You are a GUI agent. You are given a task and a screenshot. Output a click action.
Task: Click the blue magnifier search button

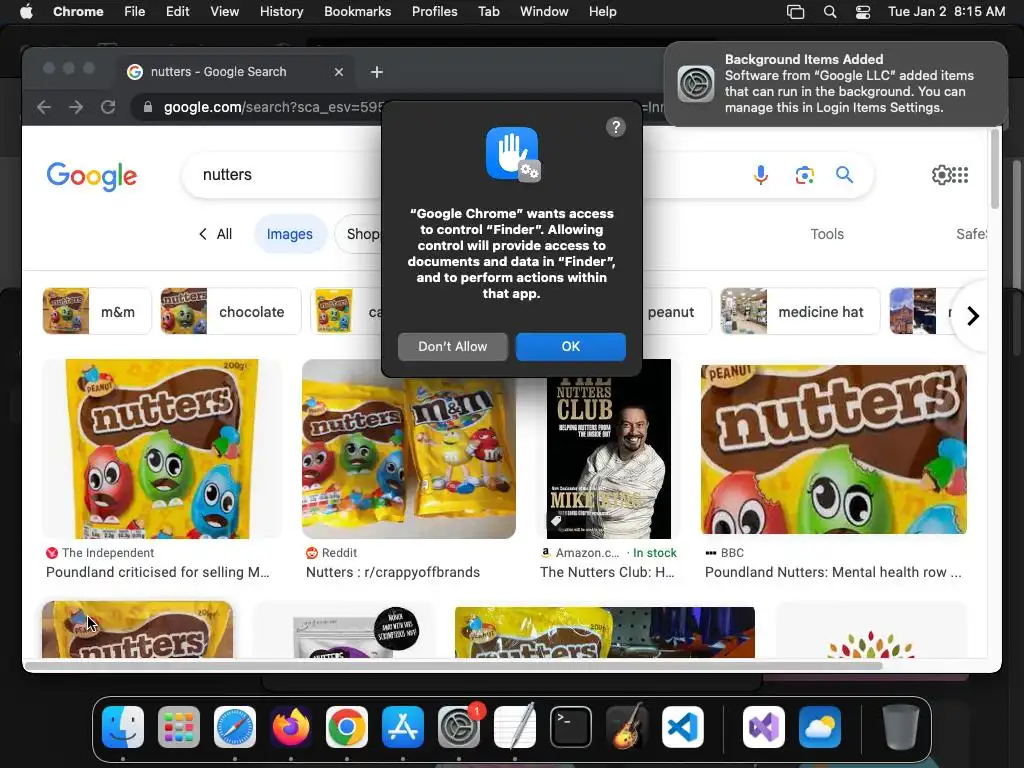coord(844,174)
